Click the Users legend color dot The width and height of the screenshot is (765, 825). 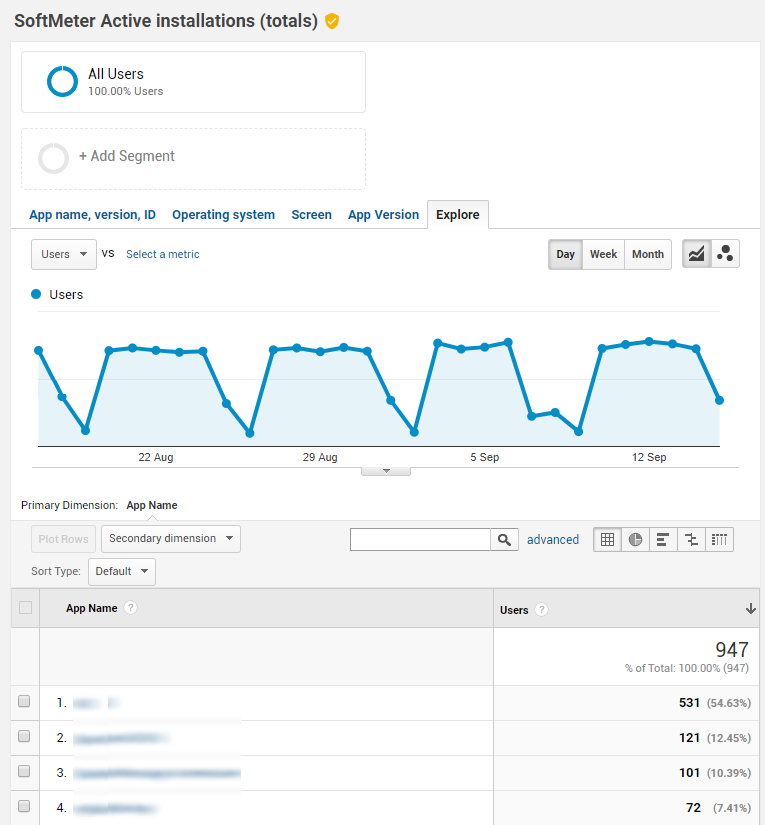tap(36, 294)
